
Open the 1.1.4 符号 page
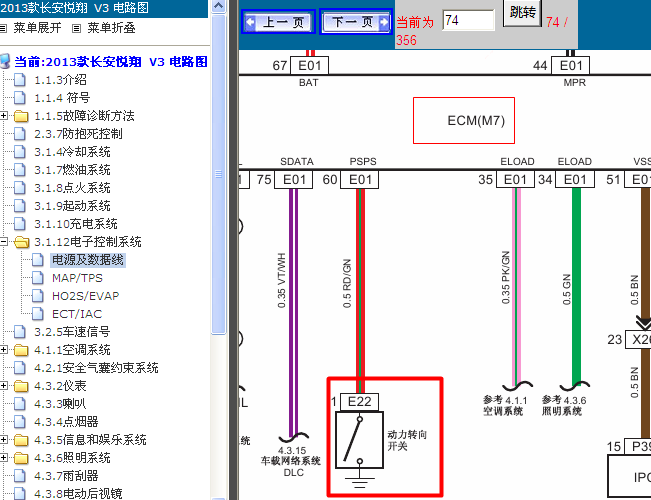[x=62, y=98]
